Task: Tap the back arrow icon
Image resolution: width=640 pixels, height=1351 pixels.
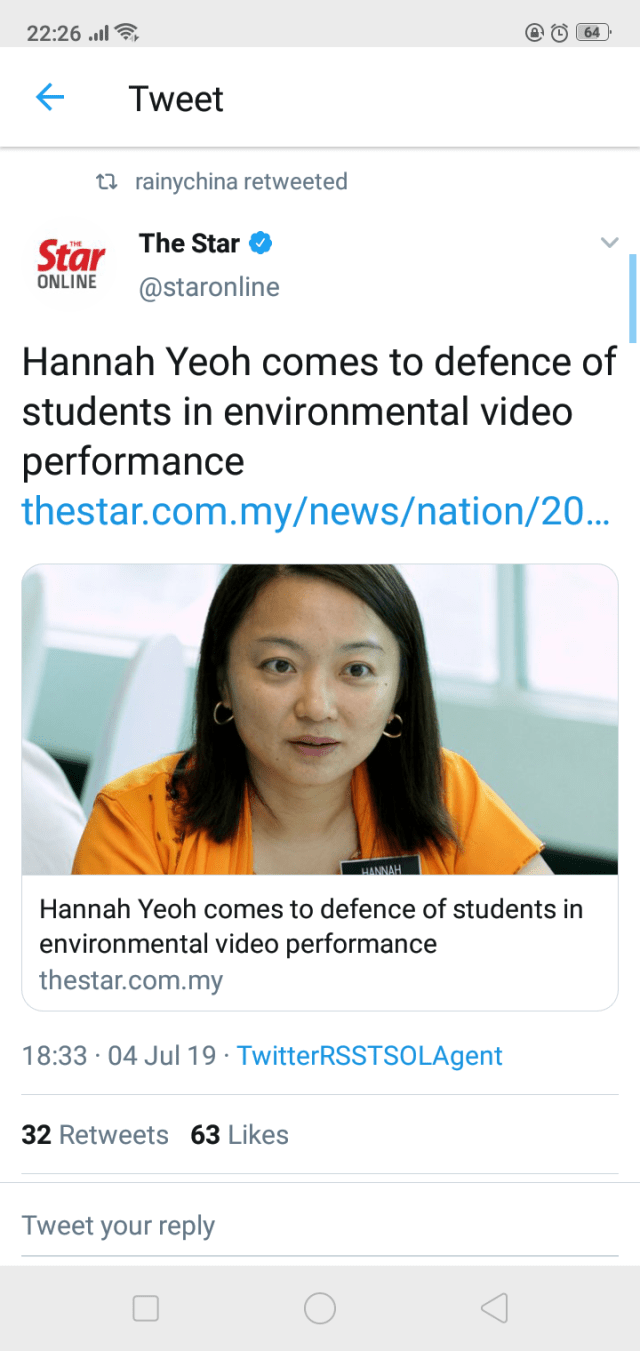Action: (x=49, y=97)
